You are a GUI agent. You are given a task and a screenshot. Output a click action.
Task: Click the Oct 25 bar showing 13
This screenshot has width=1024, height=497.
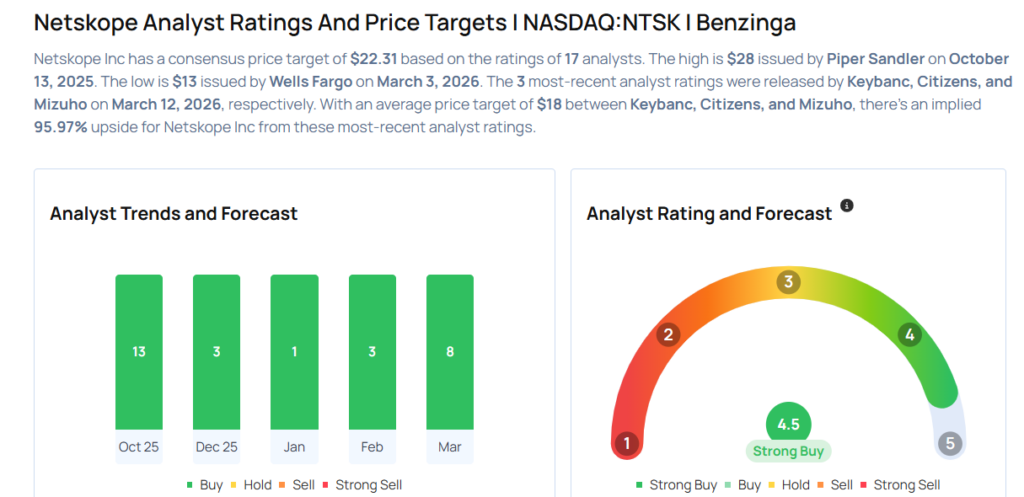tap(138, 352)
